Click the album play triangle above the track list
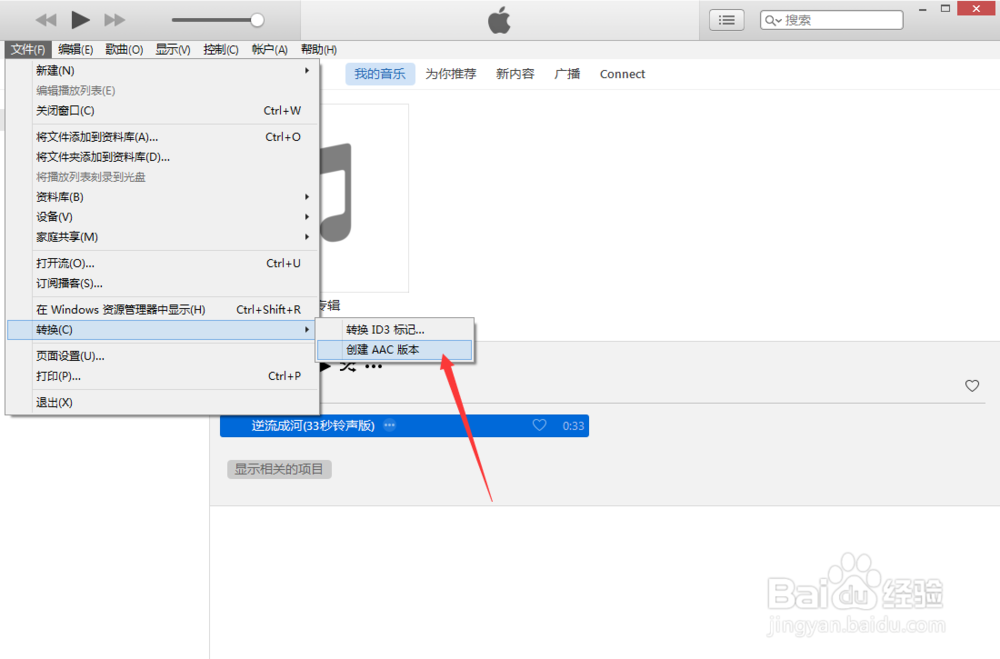Viewport: 1000px width, 659px height. point(325,365)
